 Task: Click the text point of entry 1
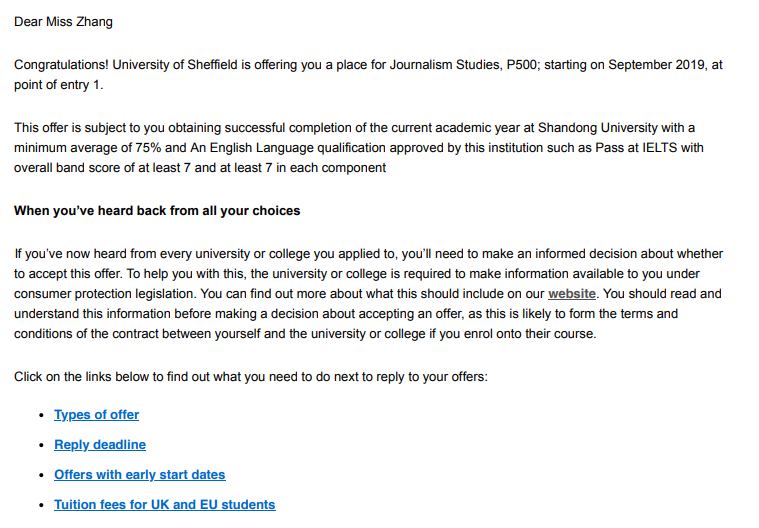click(59, 85)
